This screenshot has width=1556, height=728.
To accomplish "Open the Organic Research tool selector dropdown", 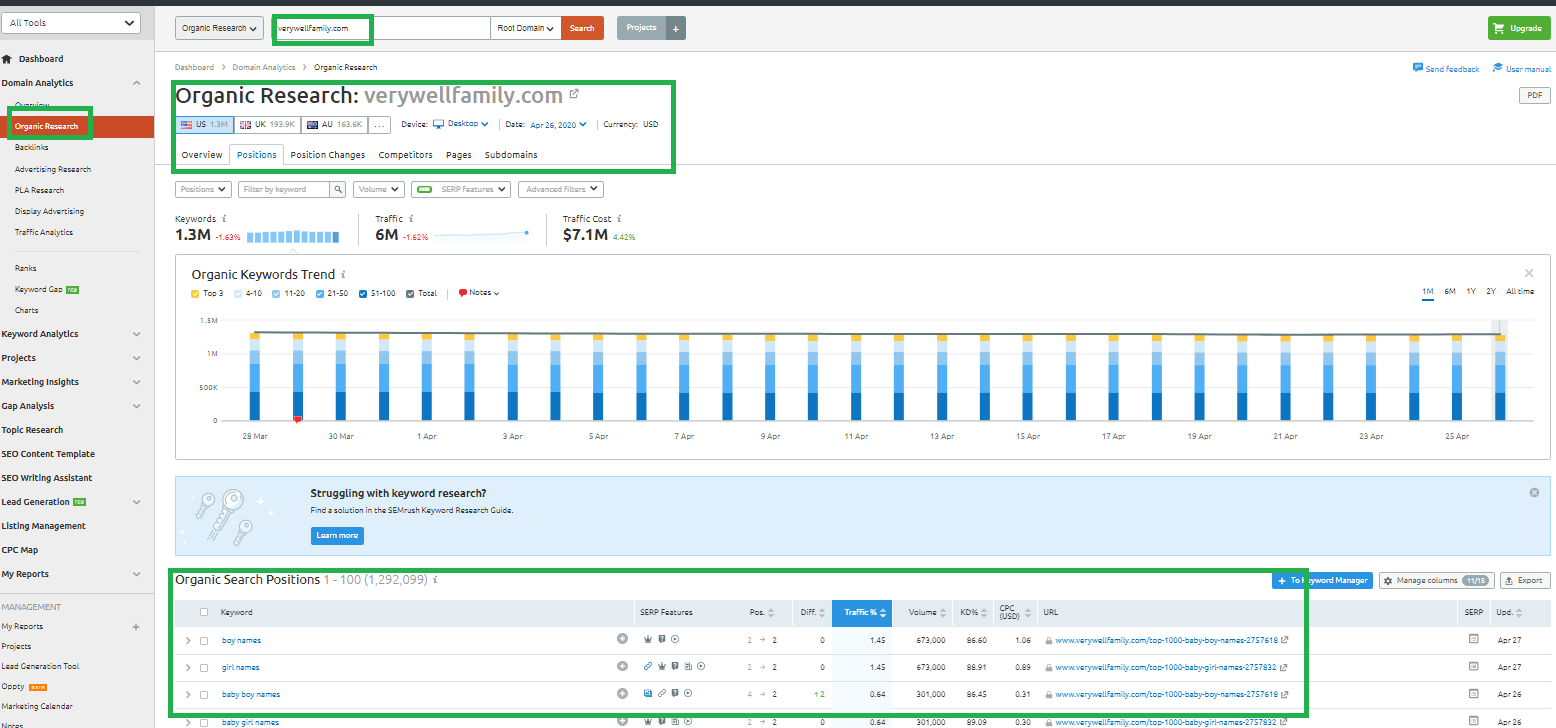I will point(220,28).
